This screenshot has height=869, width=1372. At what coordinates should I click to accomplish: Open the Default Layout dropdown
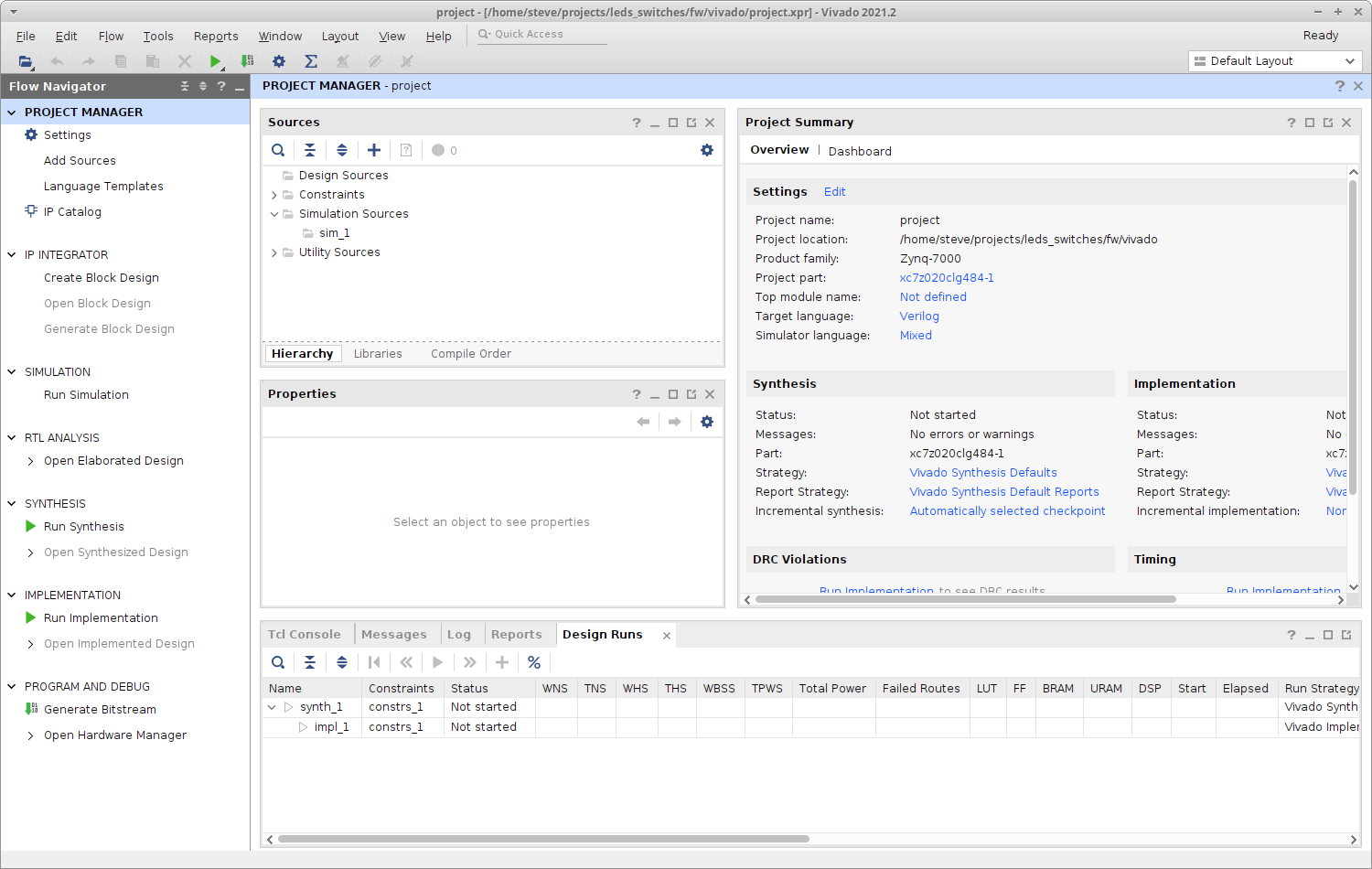tap(1275, 61)
